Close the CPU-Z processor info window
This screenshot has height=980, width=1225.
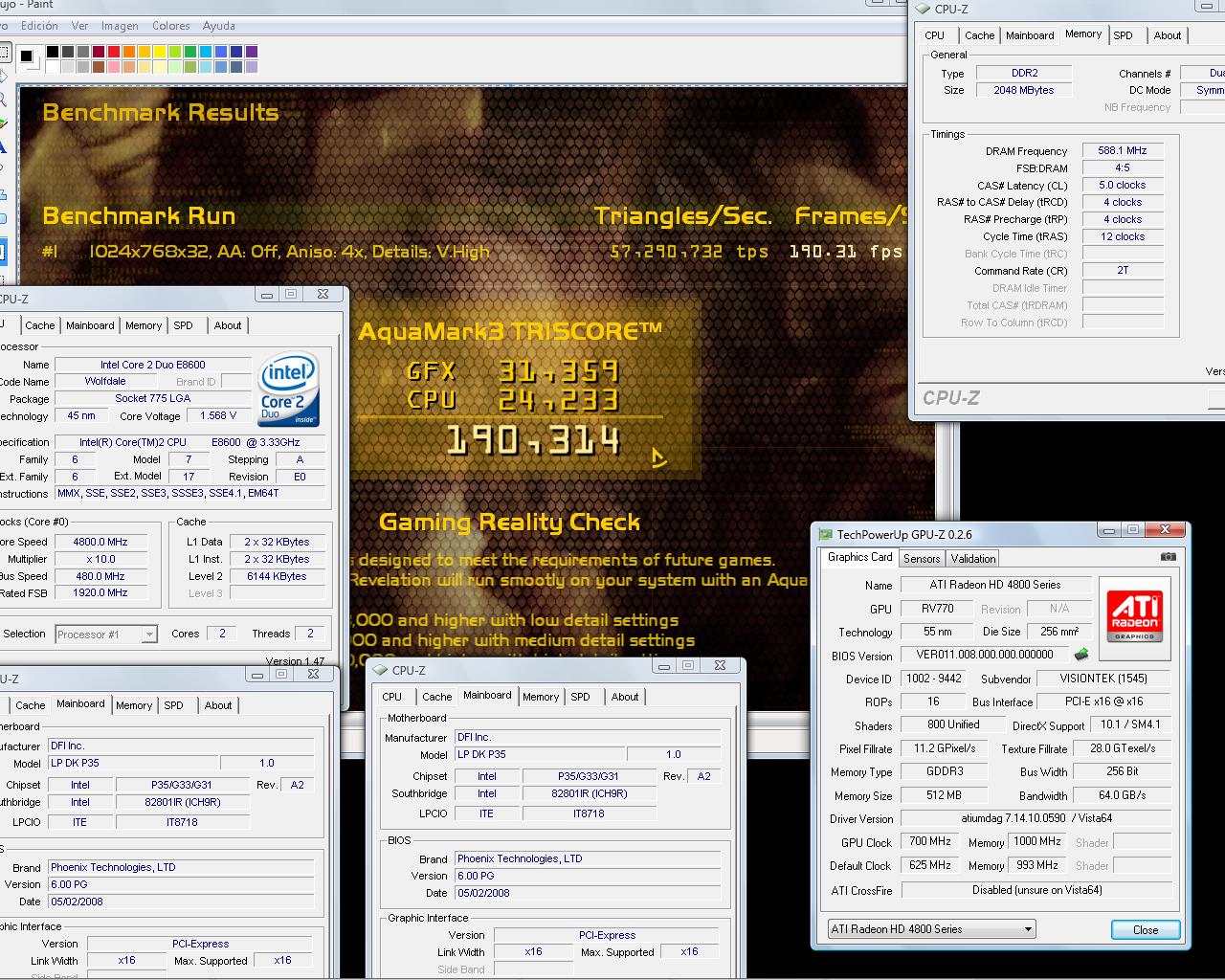[x=323, y=295]
